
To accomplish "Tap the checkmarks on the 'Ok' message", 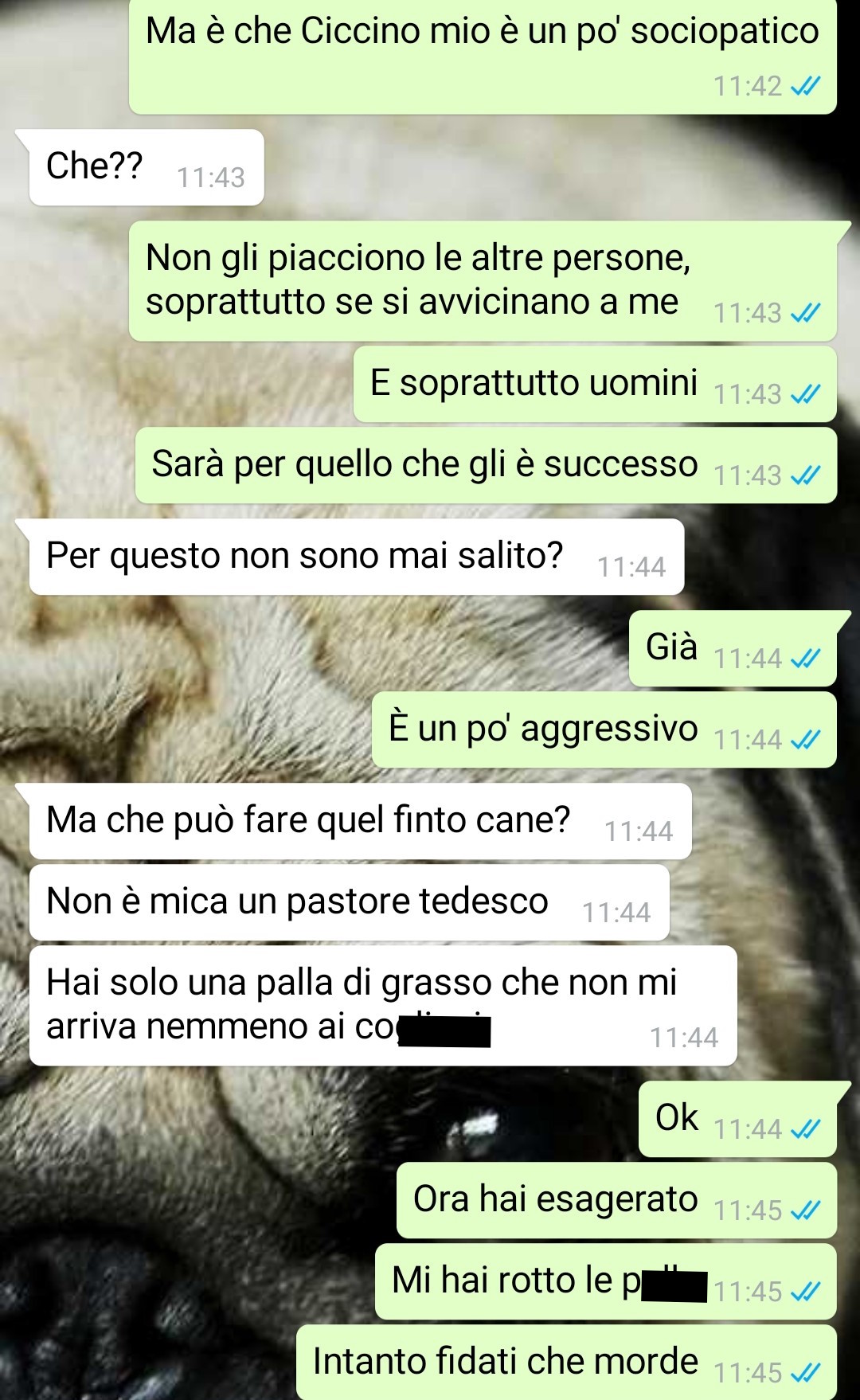I will 805,1128.
